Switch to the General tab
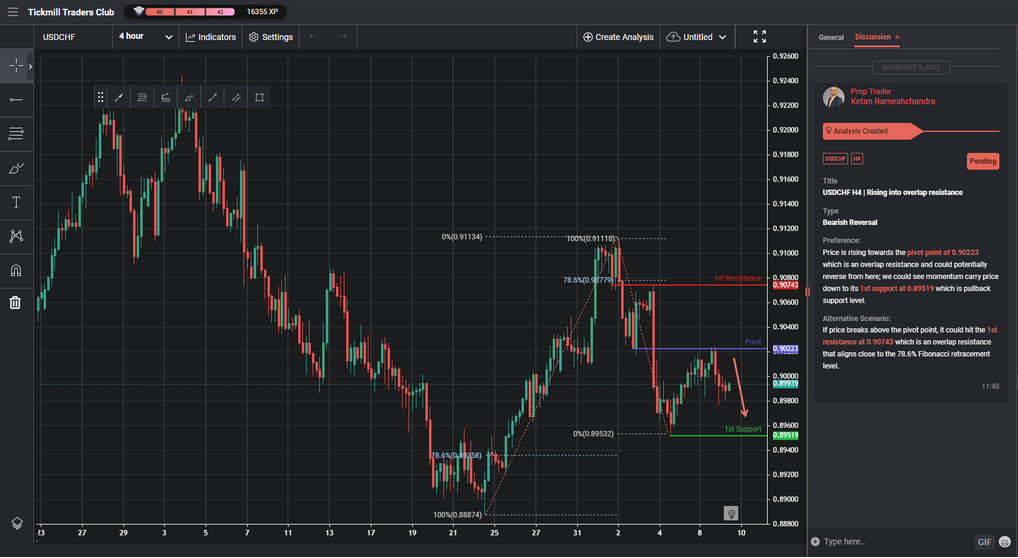The image size is (1018, 558). 830,38
